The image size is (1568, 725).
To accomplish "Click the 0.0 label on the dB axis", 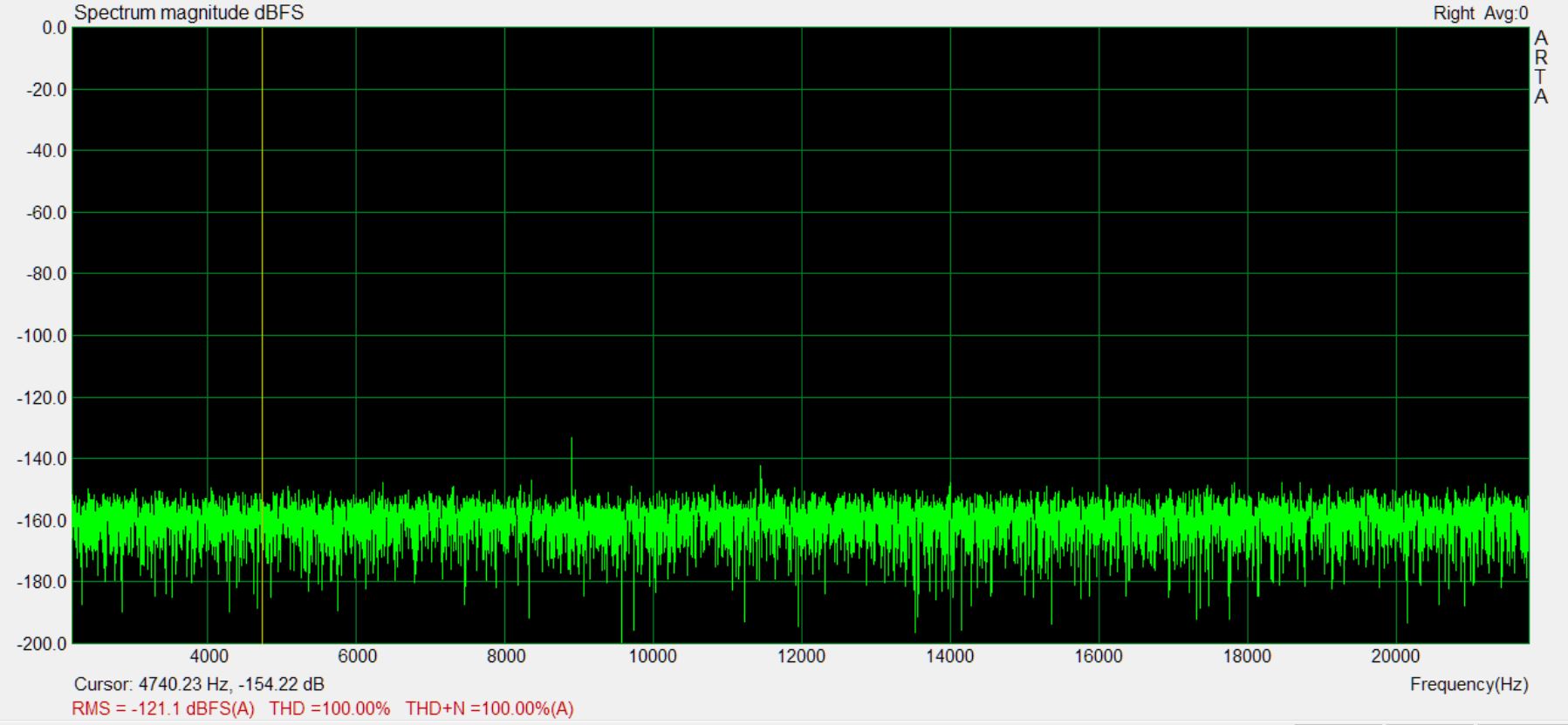I will tap(54, 28).
